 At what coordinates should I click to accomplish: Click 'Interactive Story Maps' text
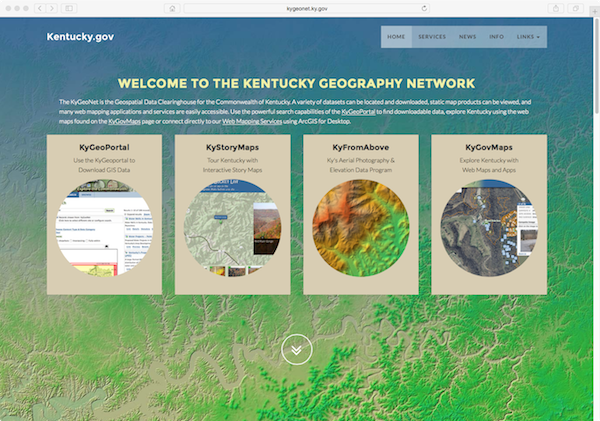233,170
